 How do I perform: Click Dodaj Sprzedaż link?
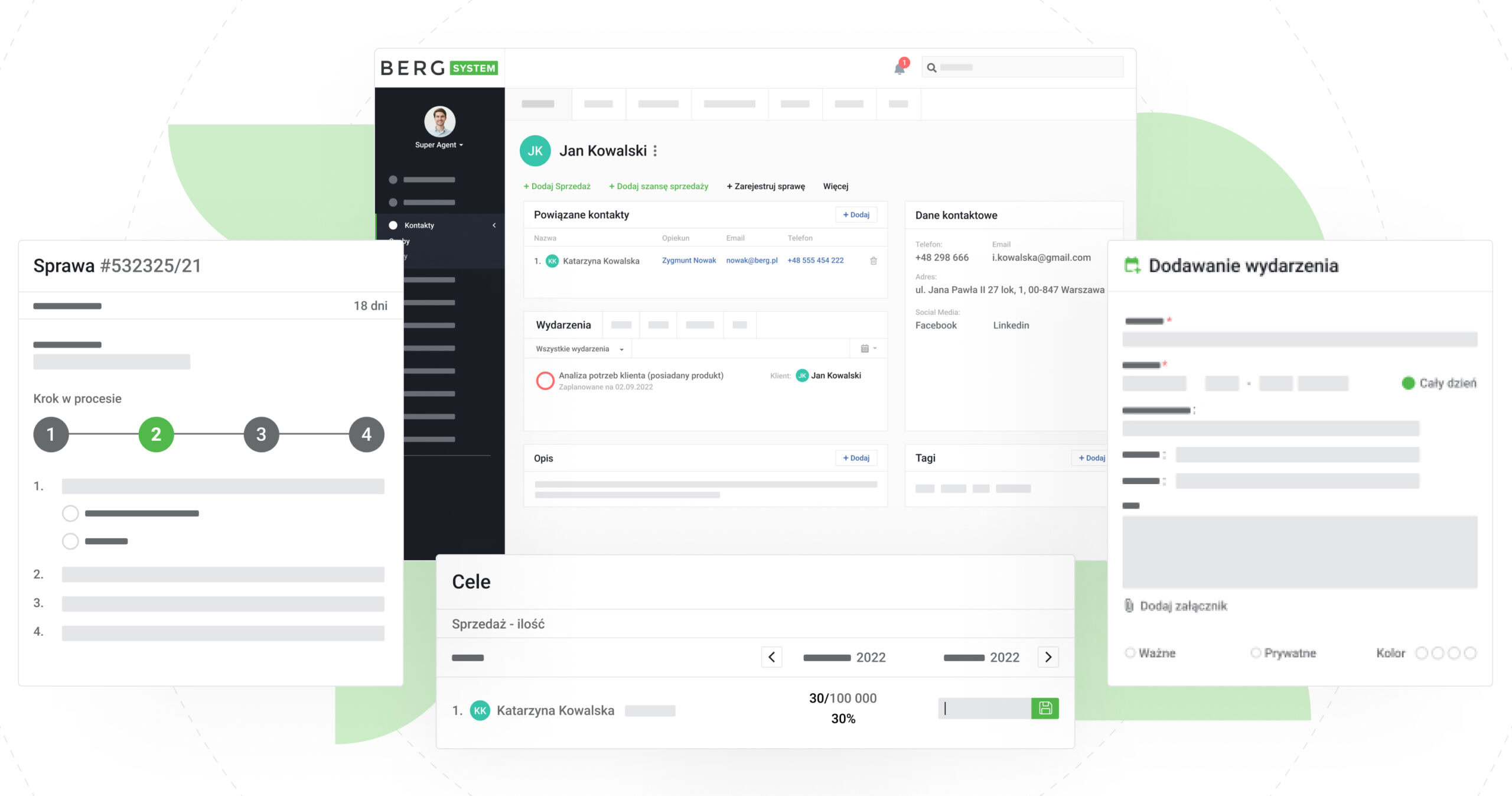(557, 186)
